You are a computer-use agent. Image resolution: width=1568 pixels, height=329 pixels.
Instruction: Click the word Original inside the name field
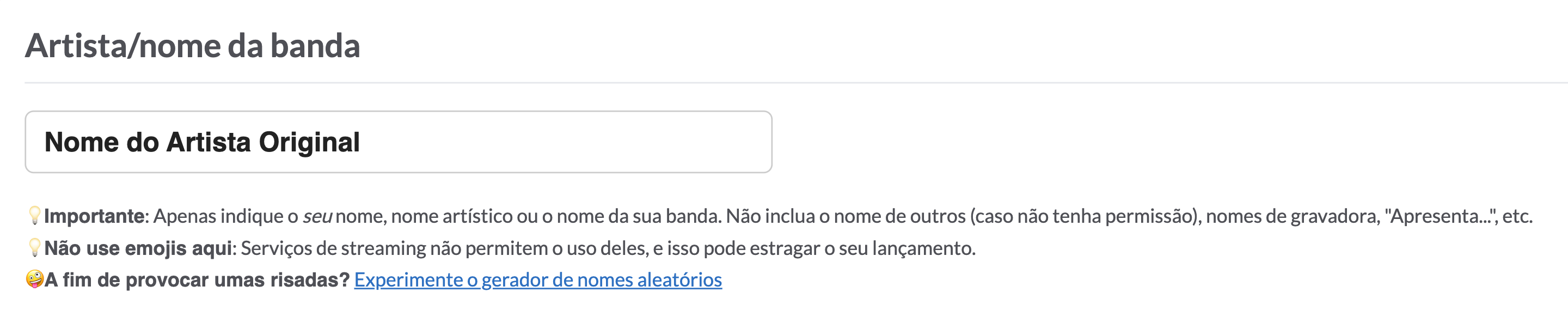coord(309,142)
